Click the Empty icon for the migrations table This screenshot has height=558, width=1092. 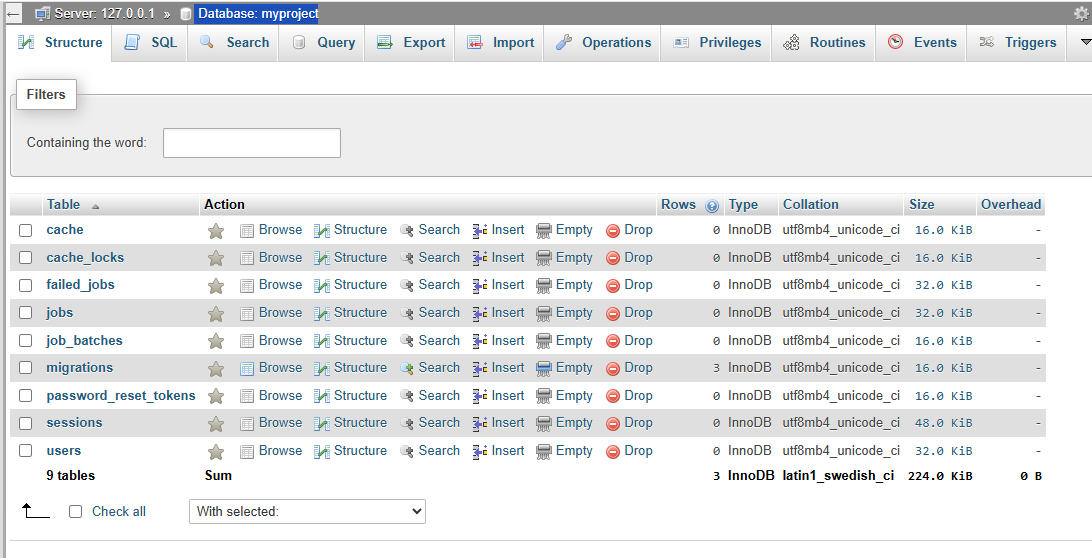[544, 368]
